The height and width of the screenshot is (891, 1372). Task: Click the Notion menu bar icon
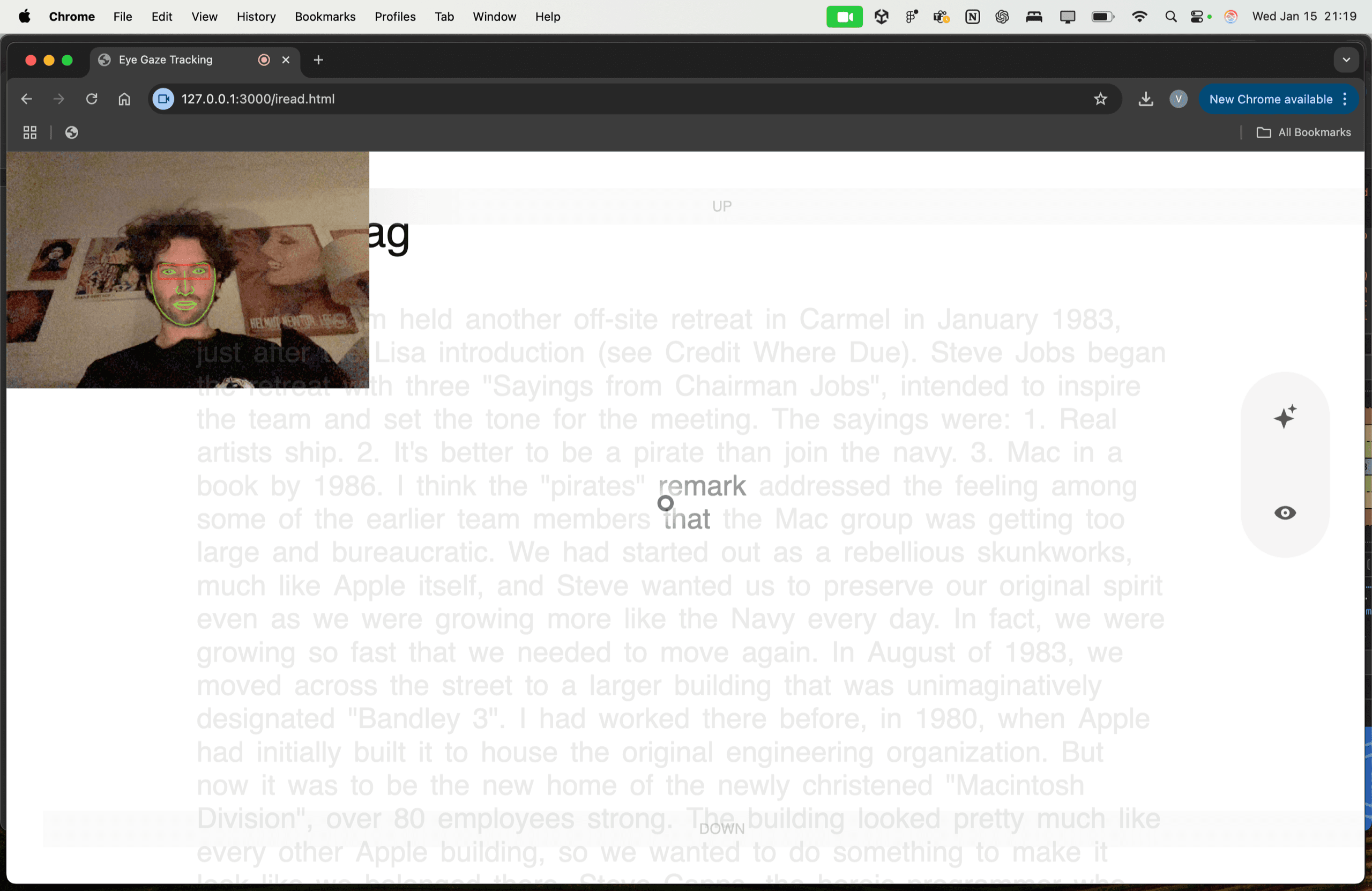pos(973,17)
